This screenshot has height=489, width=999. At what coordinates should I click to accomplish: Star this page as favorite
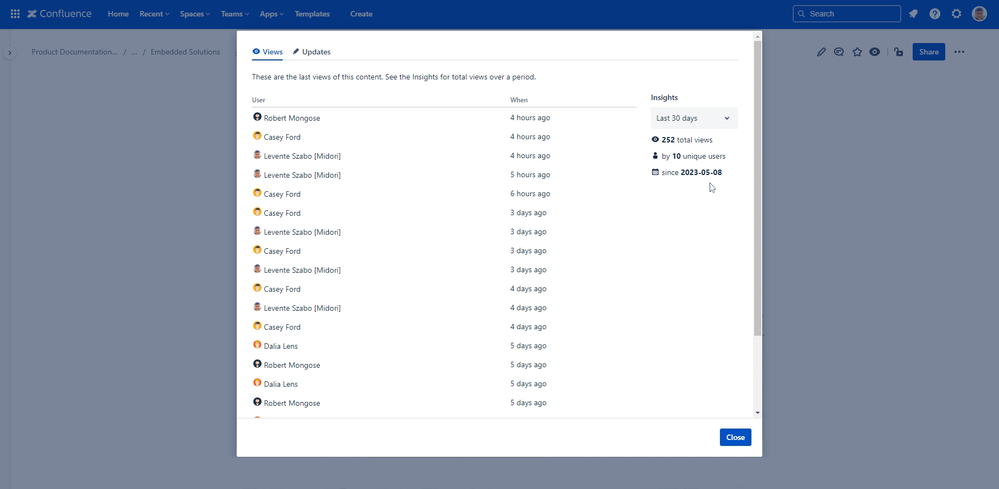click(857, 52)
